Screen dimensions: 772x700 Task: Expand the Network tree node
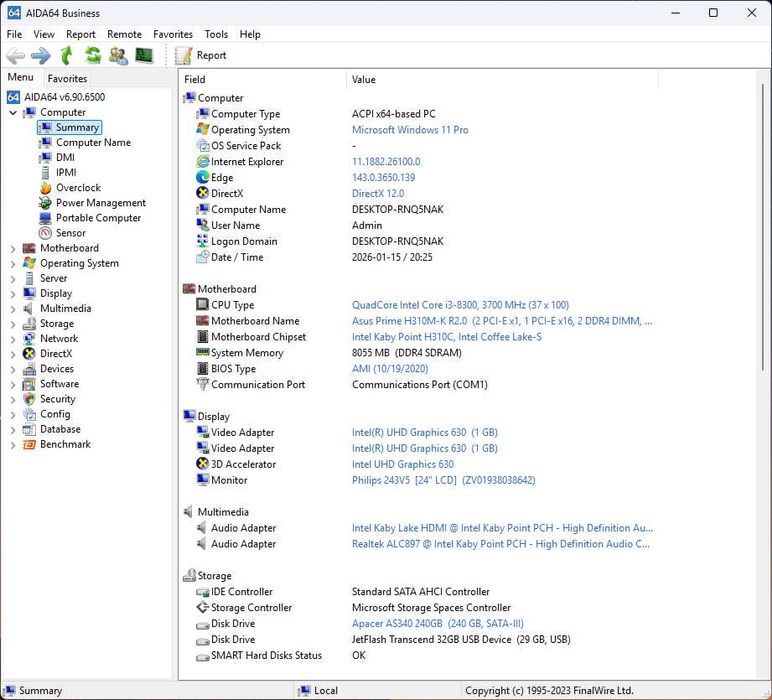13,339
